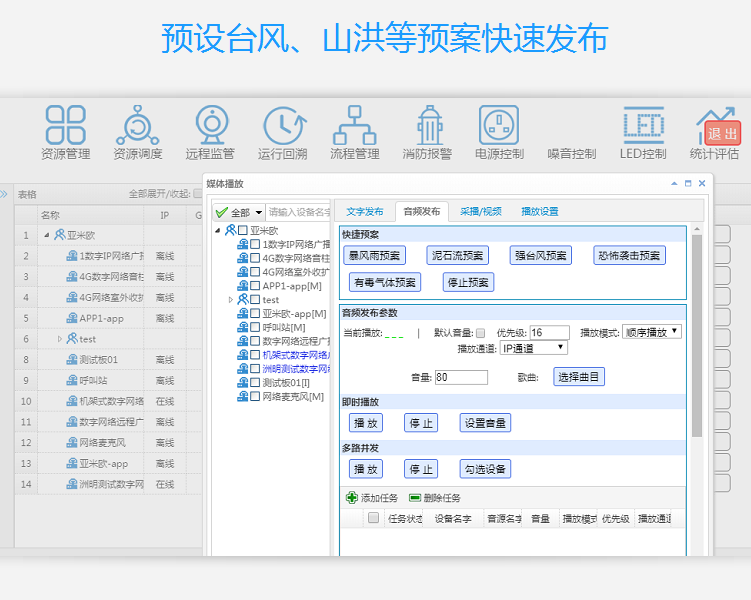
Task: Click the 远程监管 webcam icon
Action: 210,125
